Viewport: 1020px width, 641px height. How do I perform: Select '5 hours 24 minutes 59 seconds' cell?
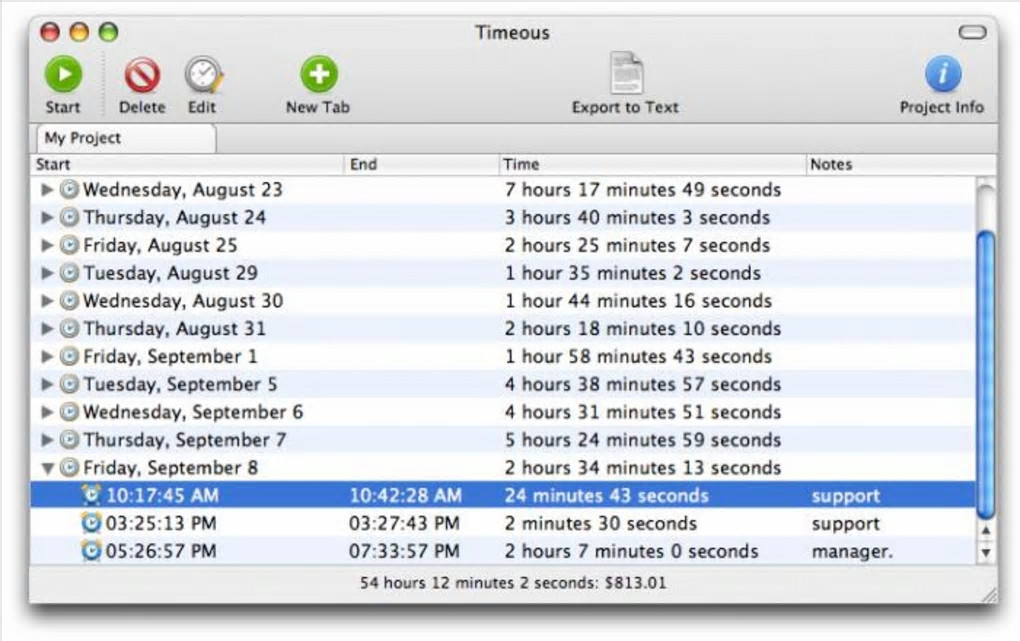pos(643,440)
